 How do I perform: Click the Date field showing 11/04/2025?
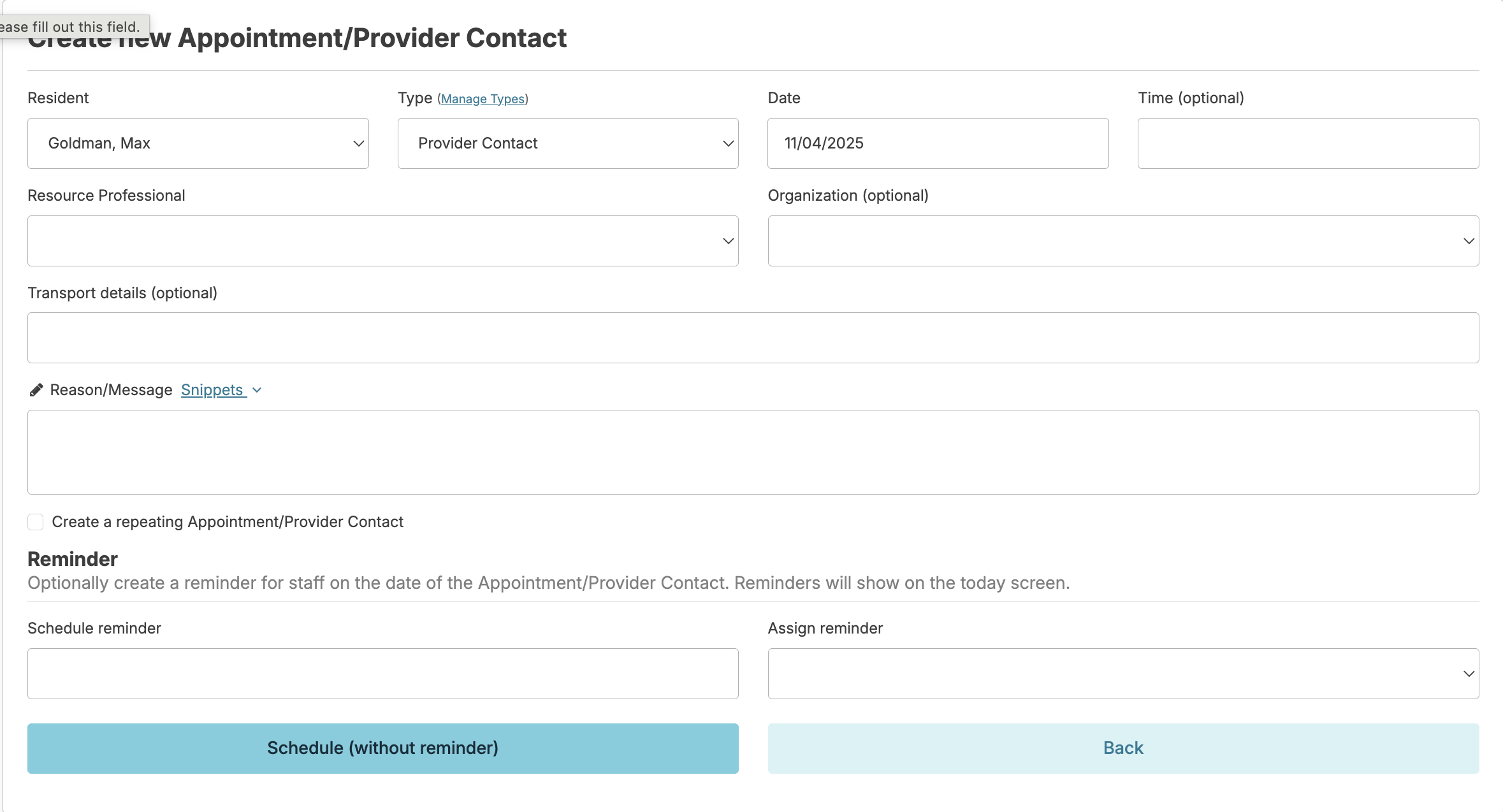[x=938, y=143]
